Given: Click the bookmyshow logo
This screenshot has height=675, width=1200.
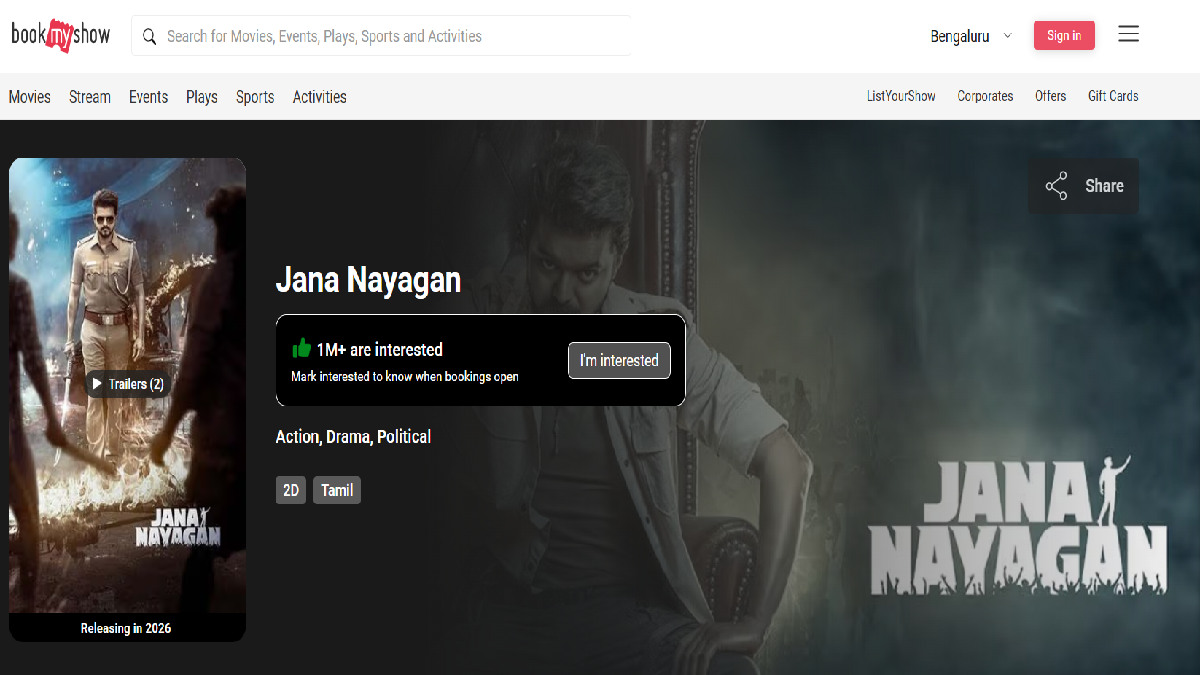Looking at the screenshot, I should 60,33.
